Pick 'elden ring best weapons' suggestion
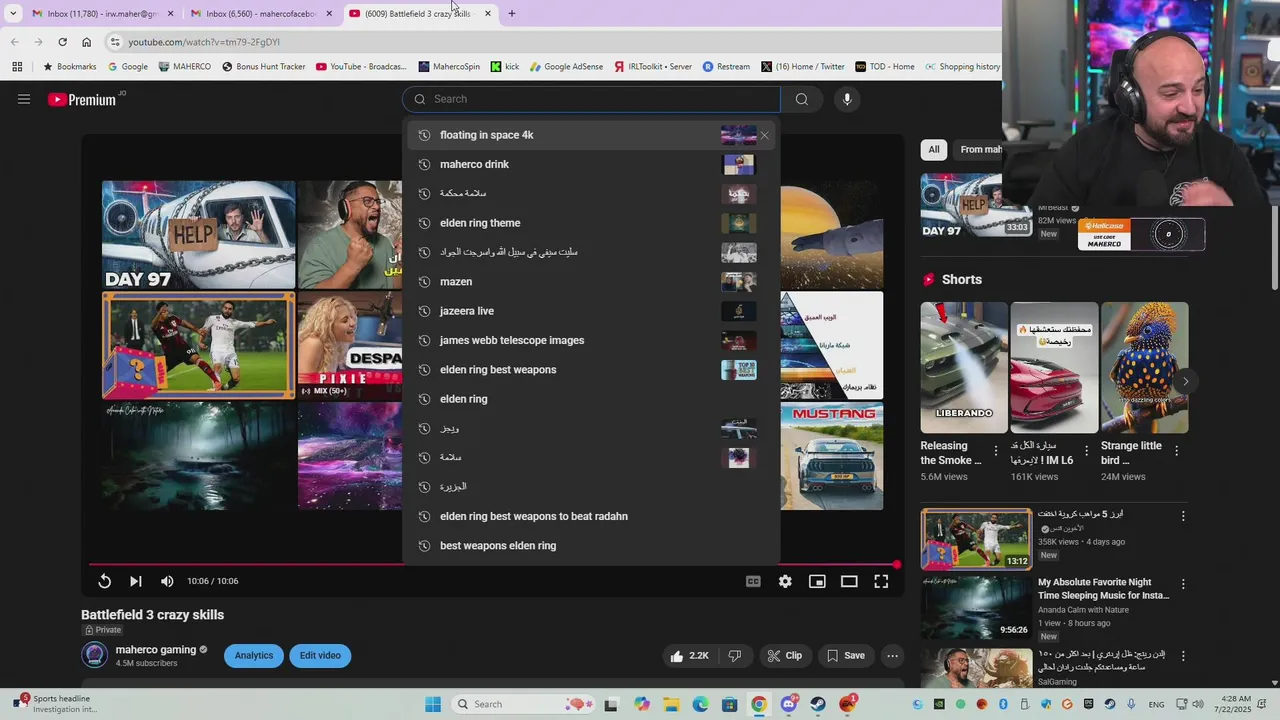The height and width of the screenshot is (720, 1280). coord(591,370)
